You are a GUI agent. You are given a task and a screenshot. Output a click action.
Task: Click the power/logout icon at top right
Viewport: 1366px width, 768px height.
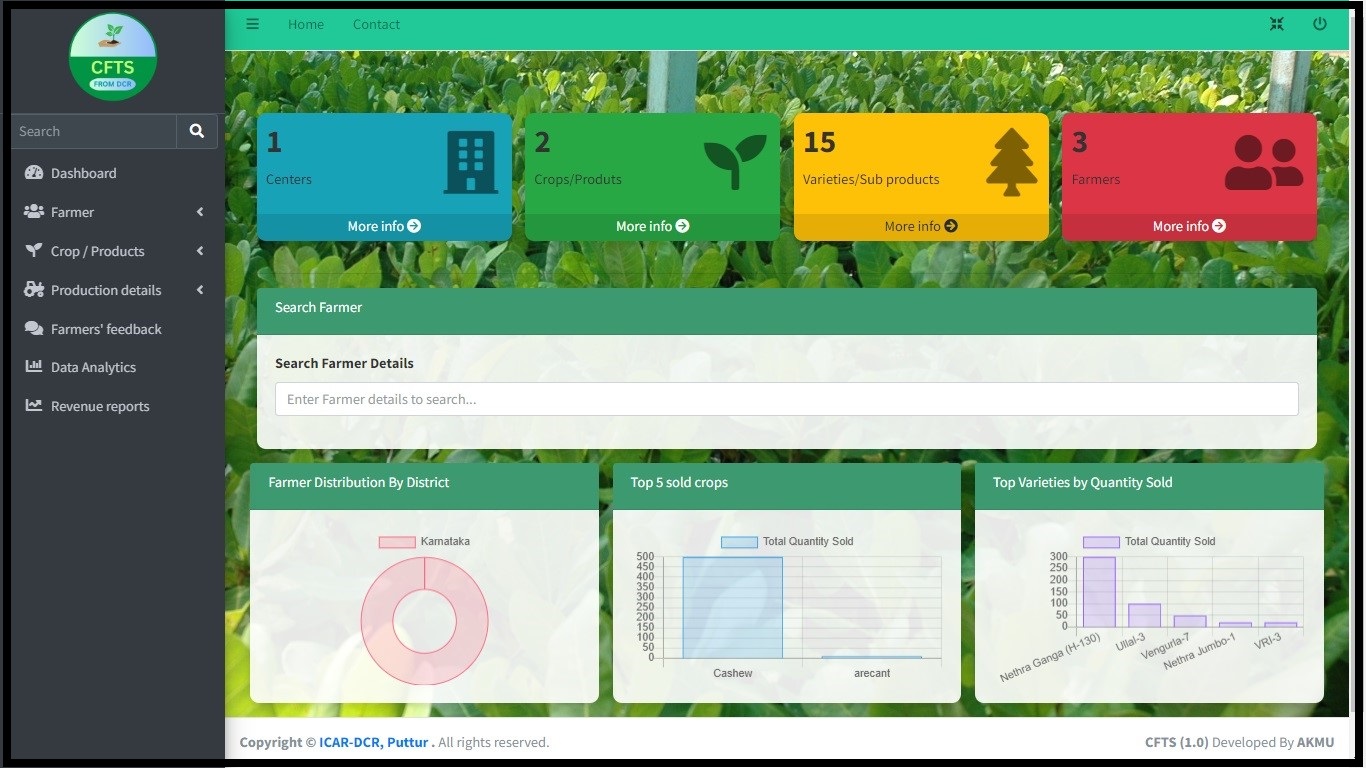[1319, 23]
